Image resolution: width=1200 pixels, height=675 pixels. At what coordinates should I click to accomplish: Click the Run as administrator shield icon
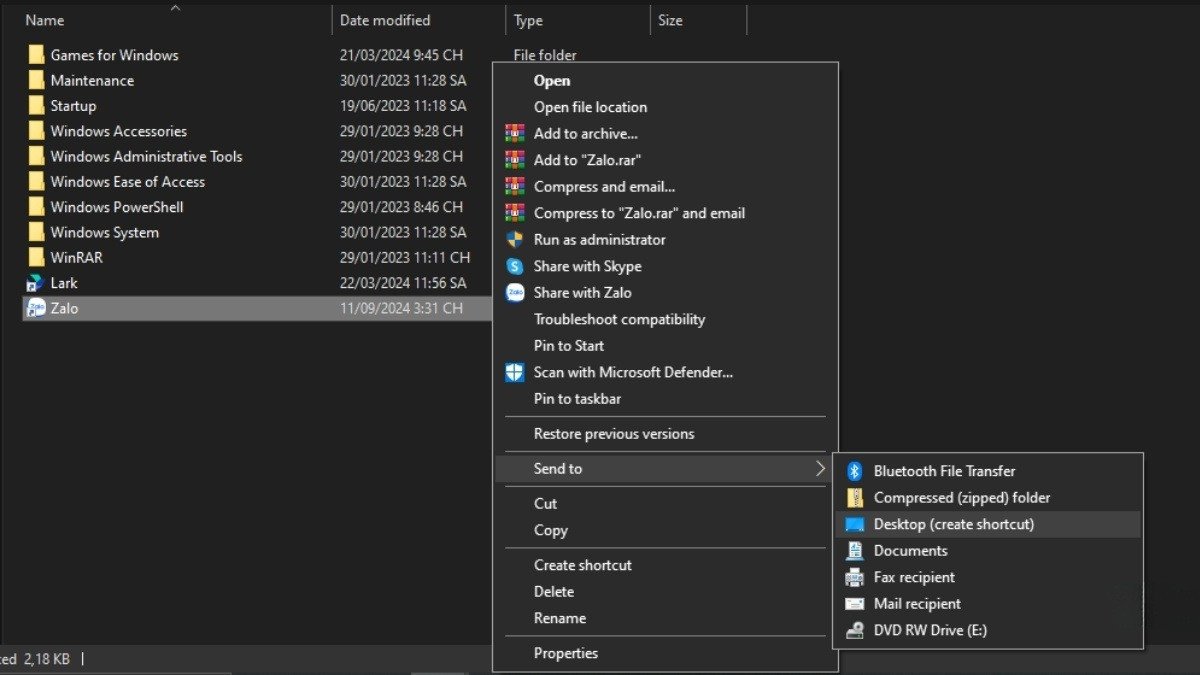(514, 239)
